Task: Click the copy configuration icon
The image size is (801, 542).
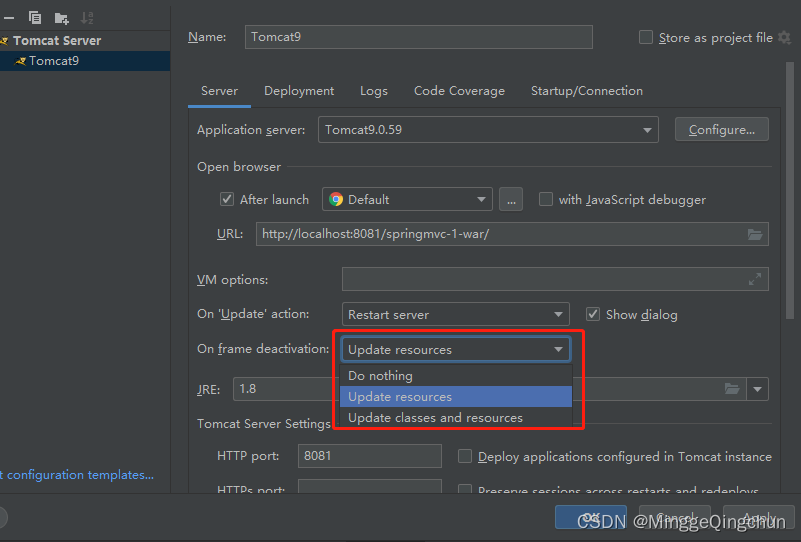Action: coord(35,18)
